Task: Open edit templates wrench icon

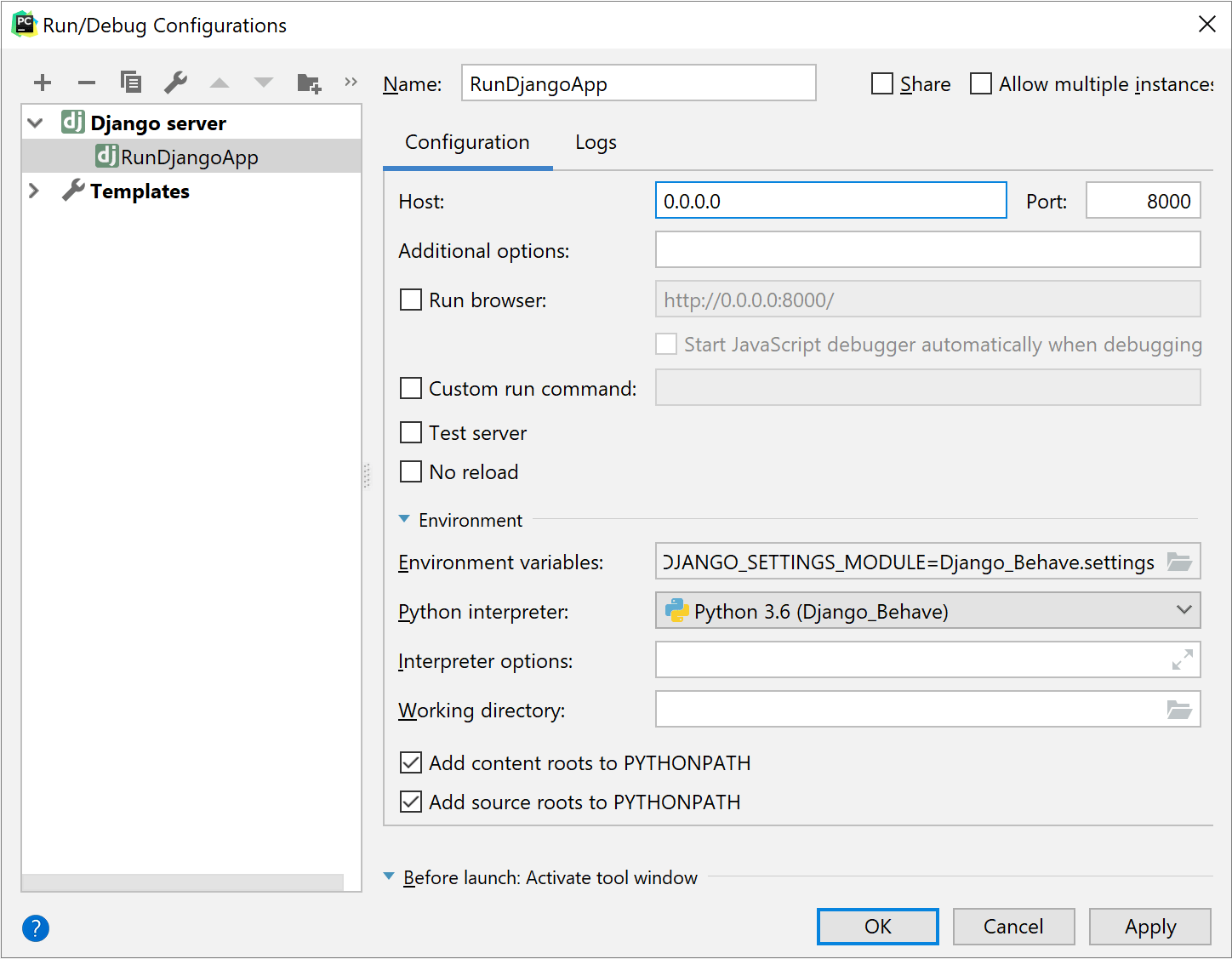Action: point(175,83)
